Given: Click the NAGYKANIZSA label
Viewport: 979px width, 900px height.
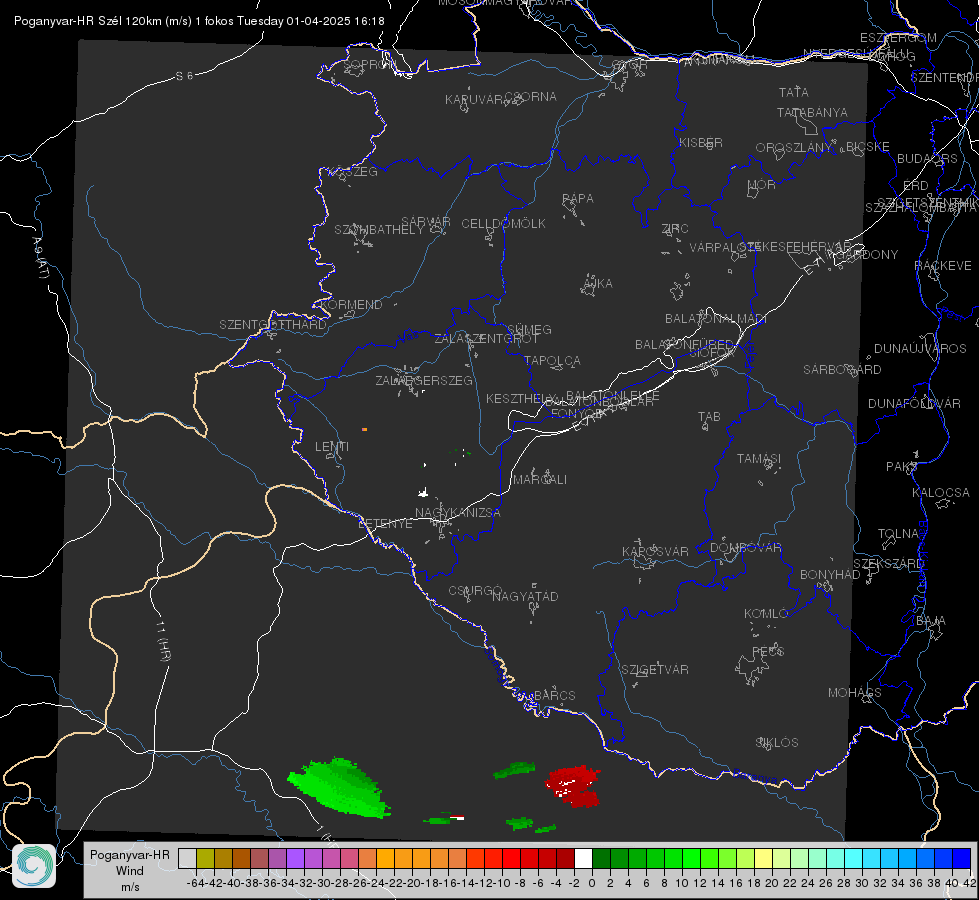Looking at the screenshot, I should coord(458,513).
